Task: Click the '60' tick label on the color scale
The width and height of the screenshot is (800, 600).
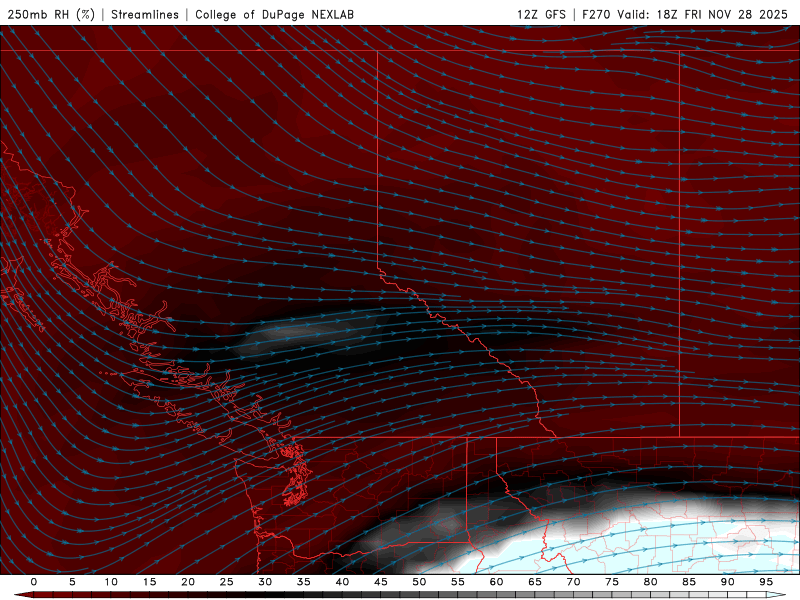Action: 496,582
